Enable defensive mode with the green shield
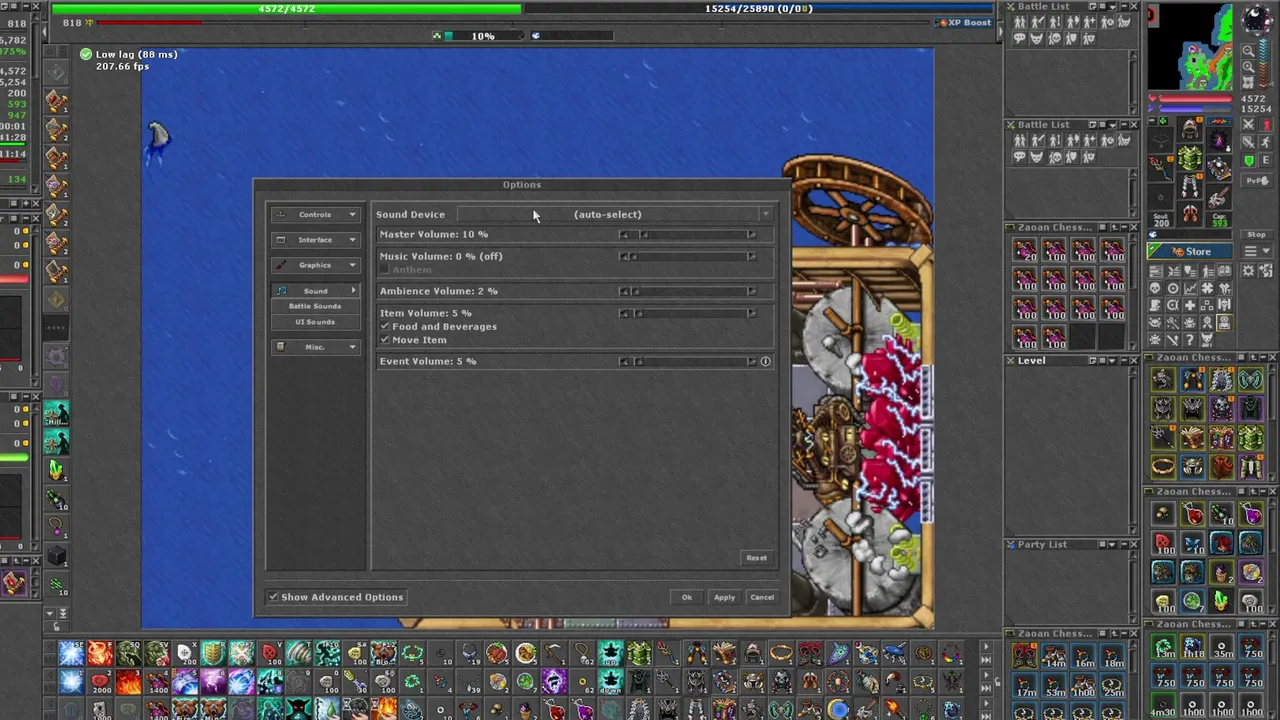The image size is (1280, 720). click(1248, 160)
